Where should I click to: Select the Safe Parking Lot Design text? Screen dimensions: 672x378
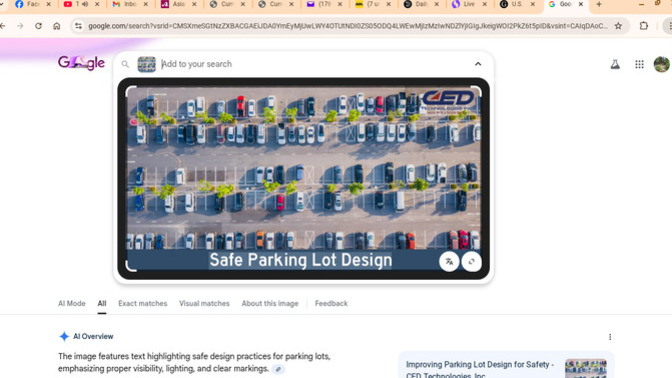click(x=300, y=260)
